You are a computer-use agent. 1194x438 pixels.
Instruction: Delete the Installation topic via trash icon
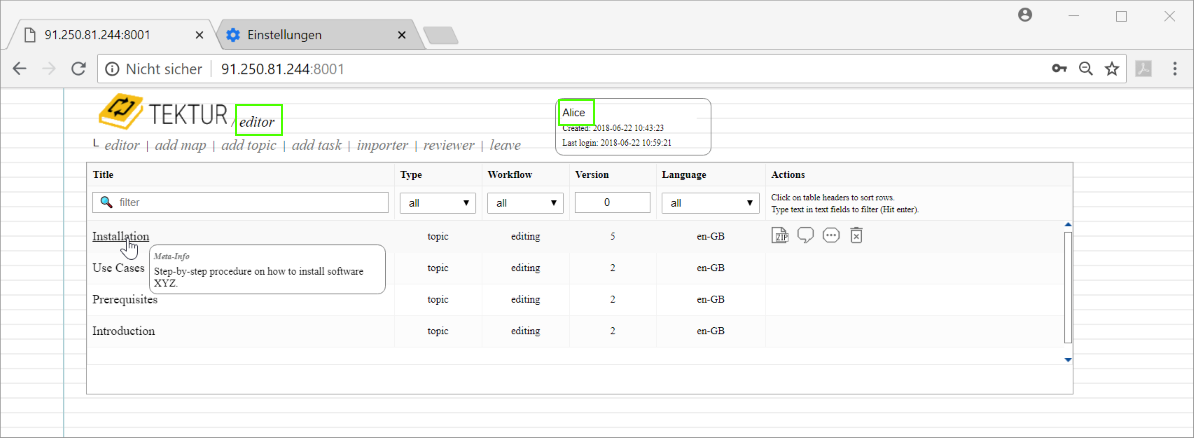pos(856,236)
